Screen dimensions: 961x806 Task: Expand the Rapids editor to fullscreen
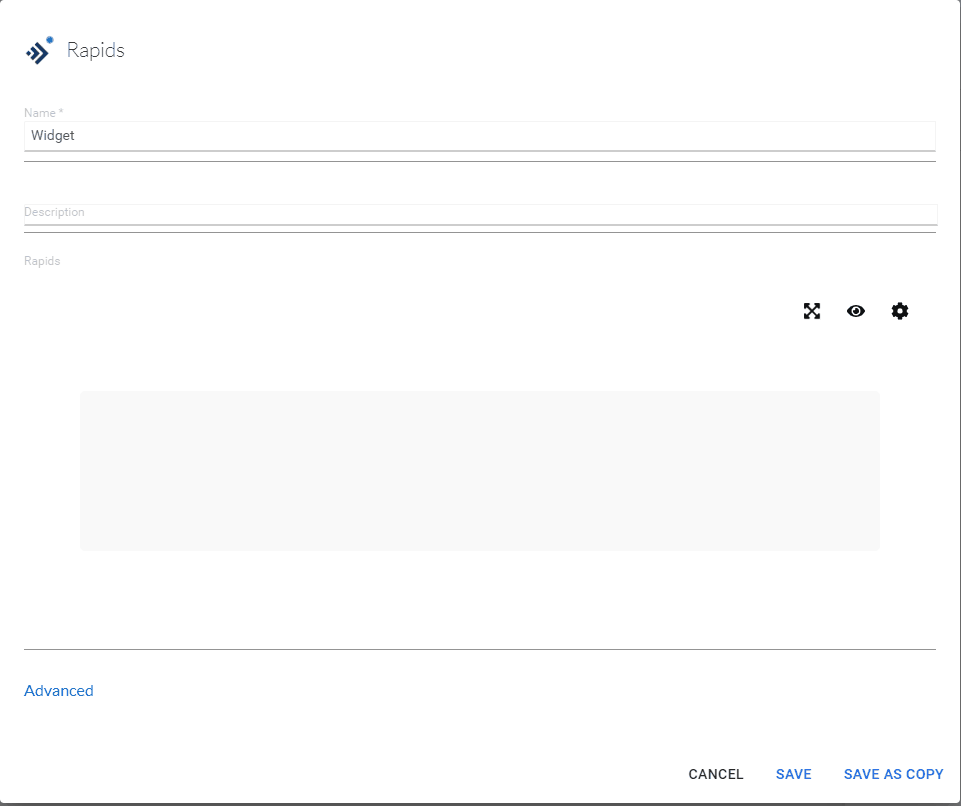[812, 311]
